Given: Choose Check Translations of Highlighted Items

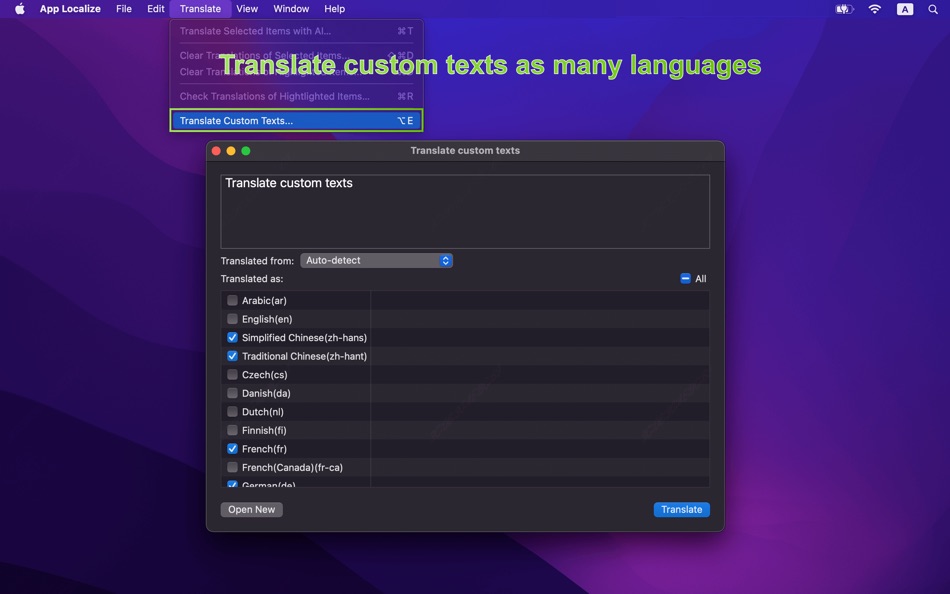Looking at the screenshot, I should tap(296, 96).
